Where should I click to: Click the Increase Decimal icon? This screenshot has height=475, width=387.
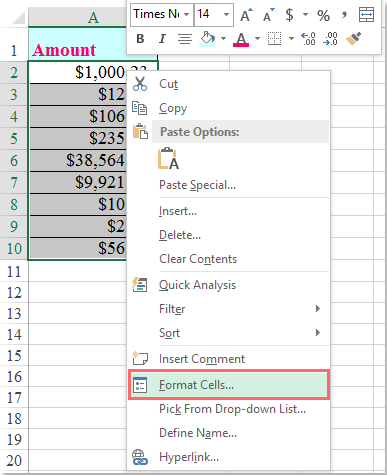308,39
